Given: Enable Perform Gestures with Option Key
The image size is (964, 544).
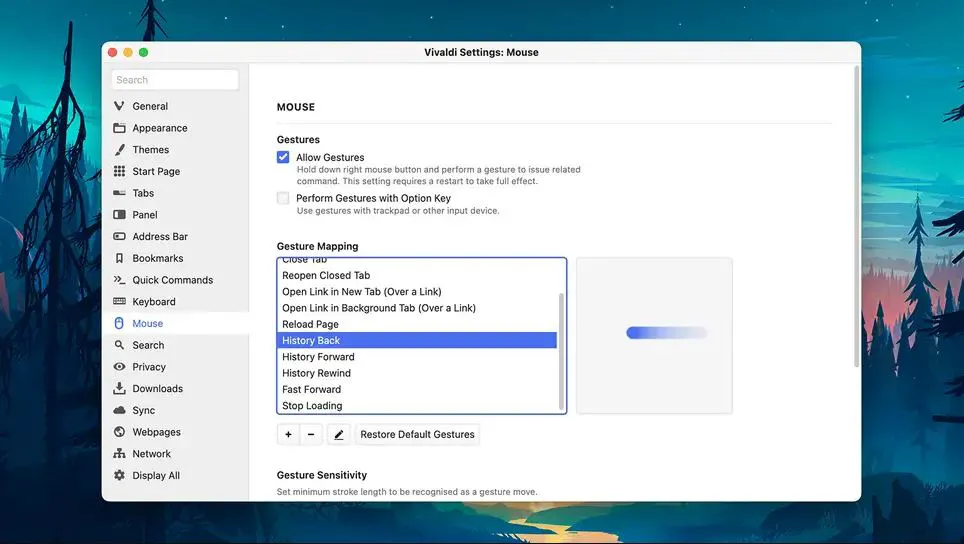Looking at the screenshot, I should coord(283,198).
